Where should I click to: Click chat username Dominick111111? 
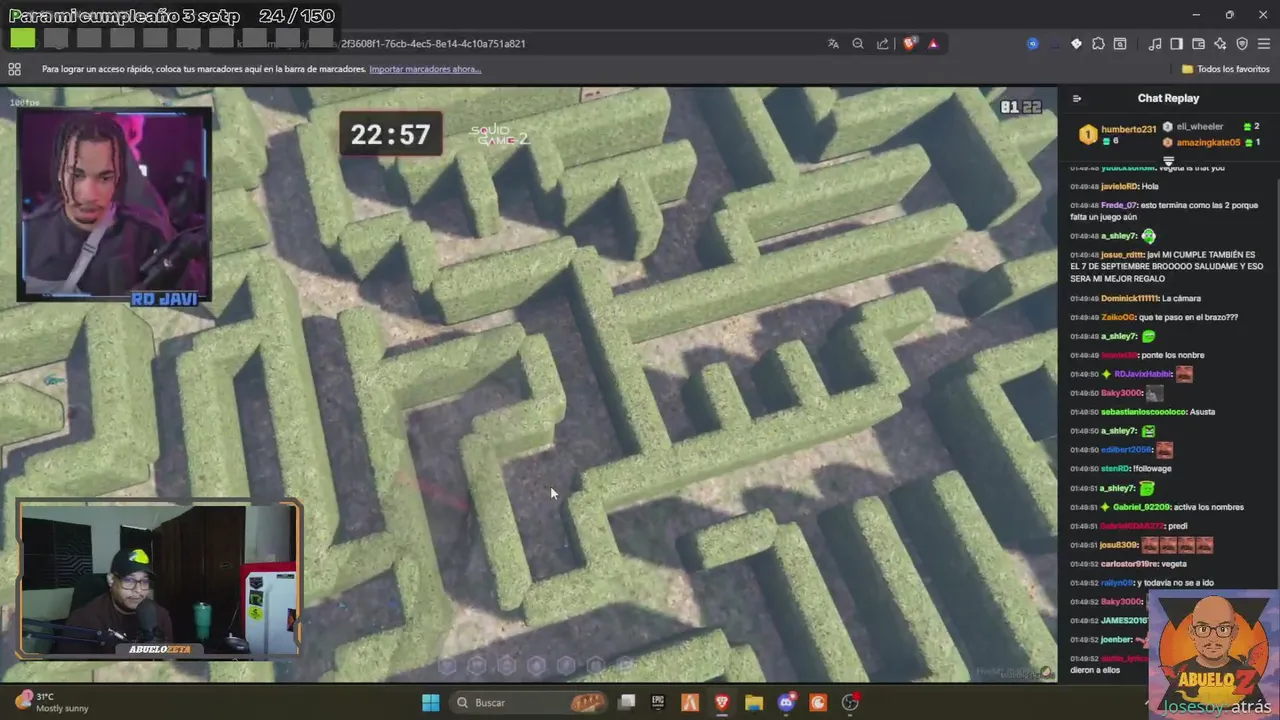pos(1130,298)
